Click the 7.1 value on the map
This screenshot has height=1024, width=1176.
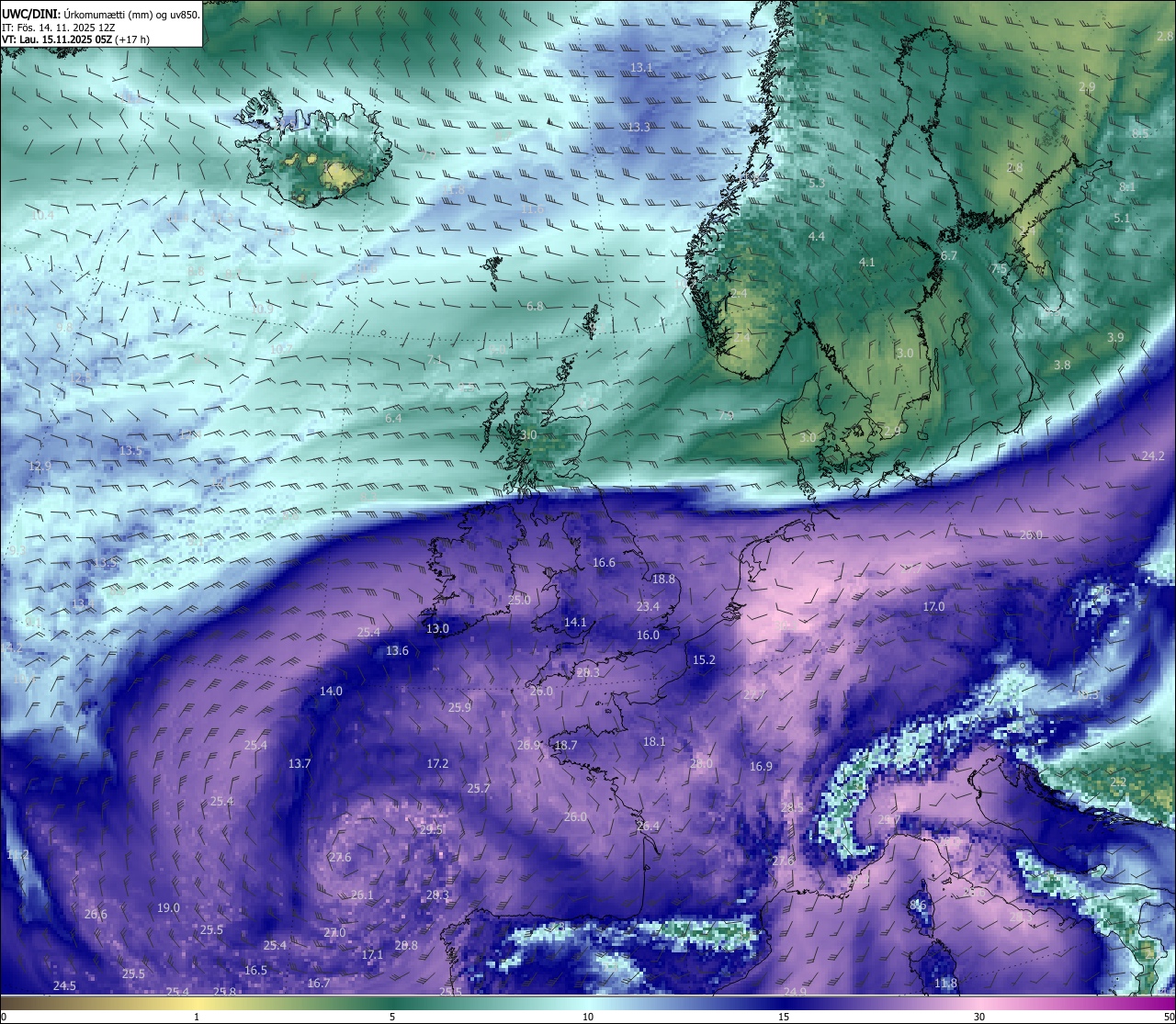(435, 360)
